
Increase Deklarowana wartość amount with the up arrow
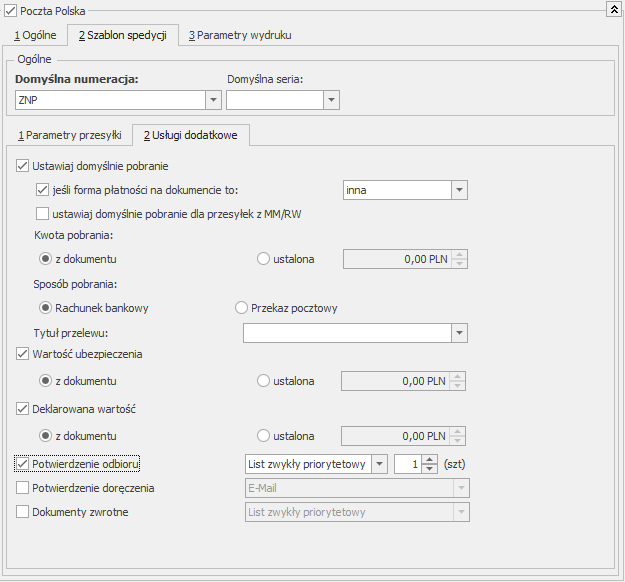[458, 432]
